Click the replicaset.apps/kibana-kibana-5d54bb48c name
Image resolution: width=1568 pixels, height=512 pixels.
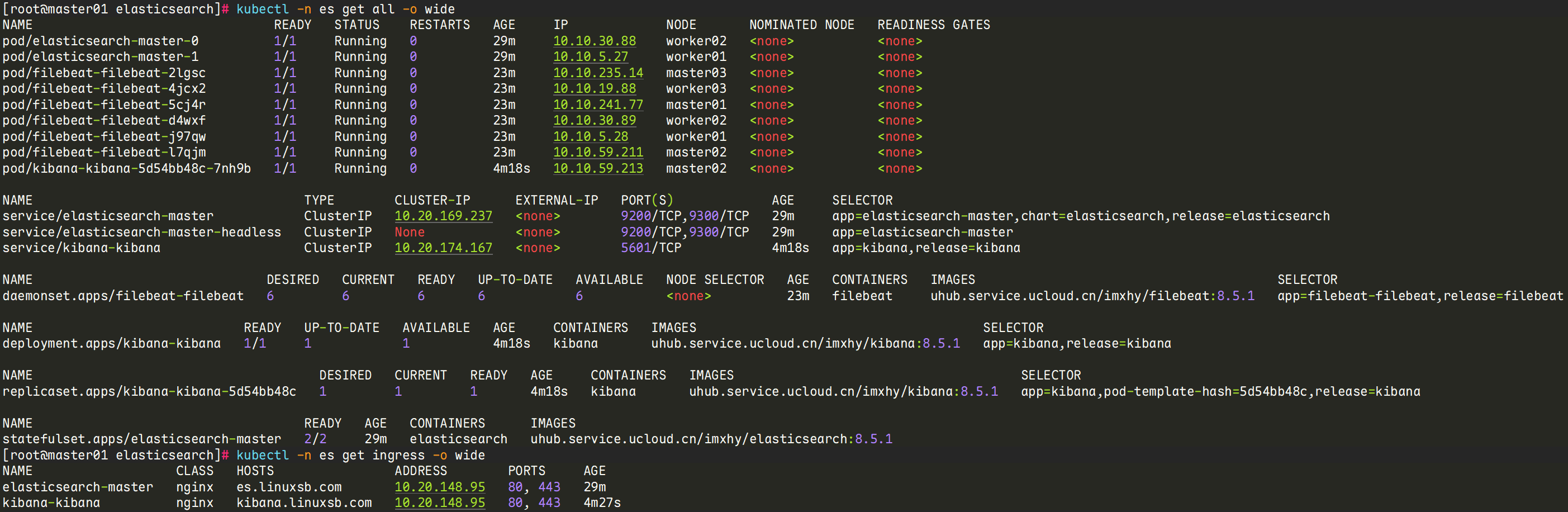[149, 391]
